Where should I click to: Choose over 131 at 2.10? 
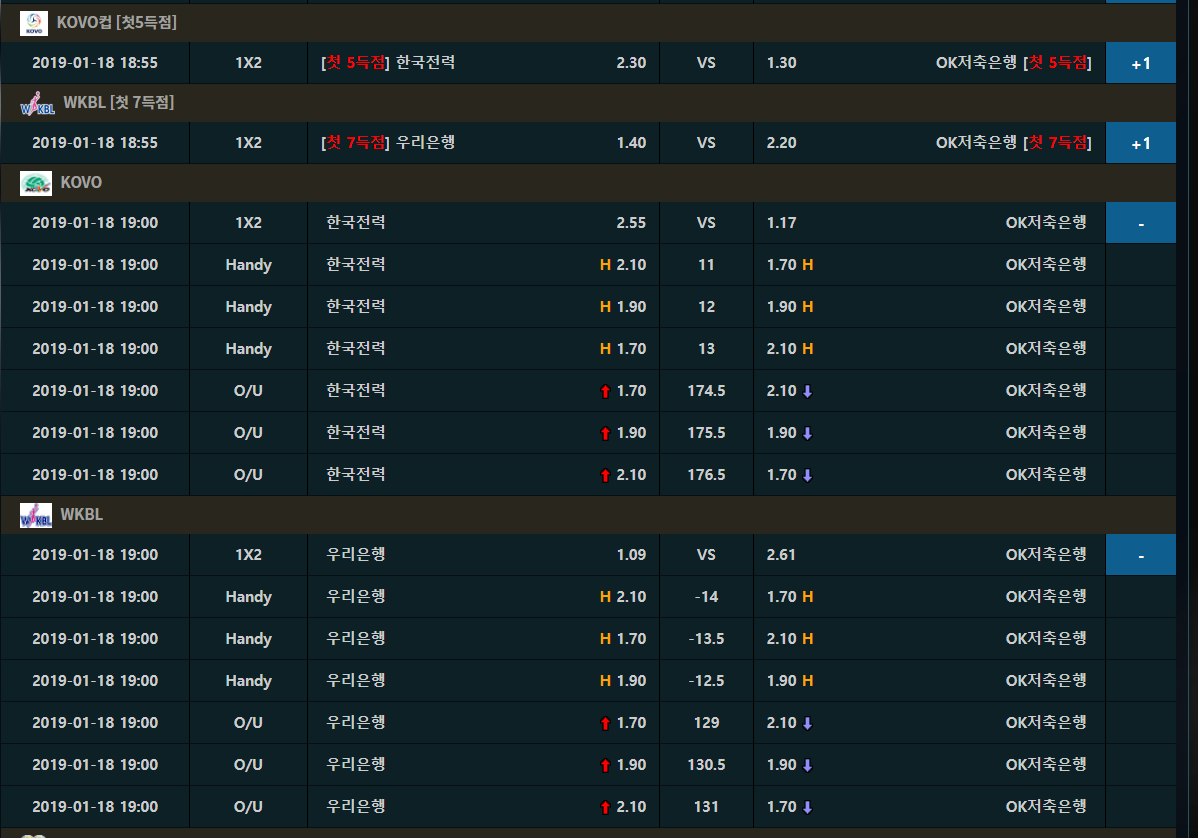(x=484, y=807)
